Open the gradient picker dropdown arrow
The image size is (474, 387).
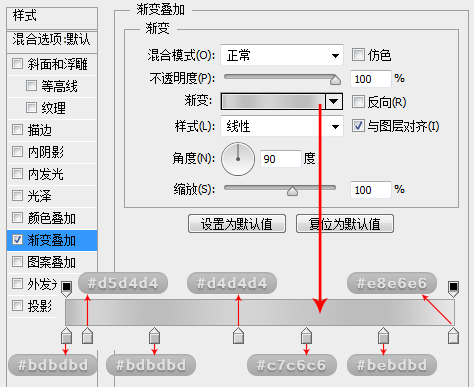334,101
